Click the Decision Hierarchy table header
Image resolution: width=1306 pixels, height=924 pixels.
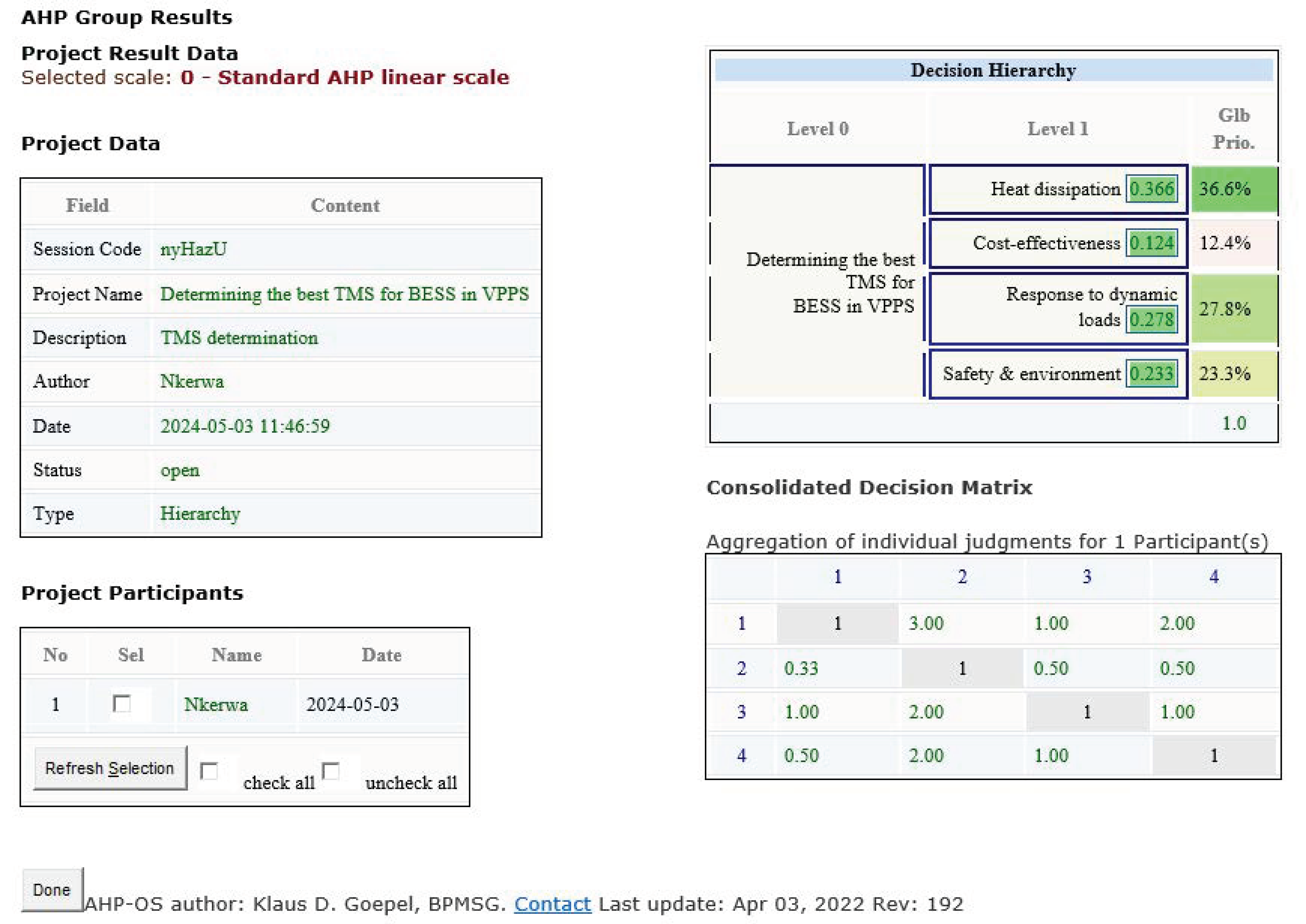click(993, 70)
